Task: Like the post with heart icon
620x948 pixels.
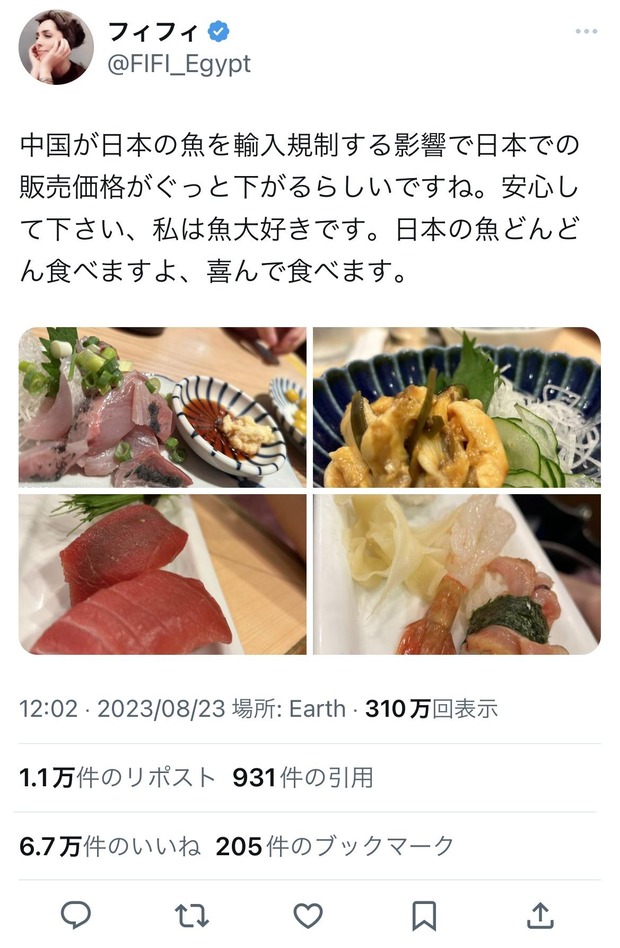Action: point(308,916)
